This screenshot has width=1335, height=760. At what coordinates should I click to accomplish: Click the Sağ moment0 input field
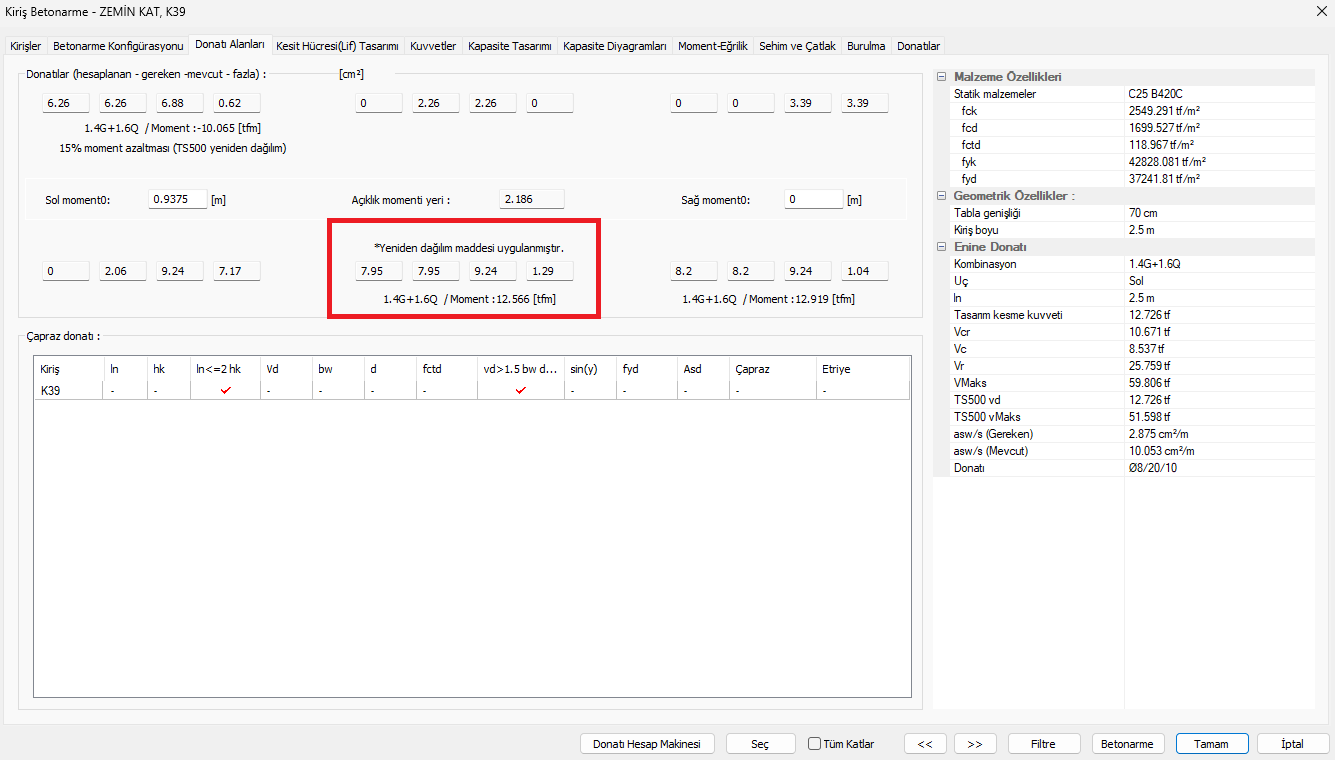(813, 199)
